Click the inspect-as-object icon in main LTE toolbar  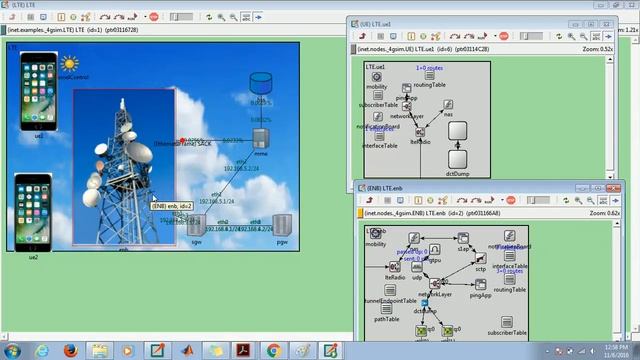(x=31, y=17)
